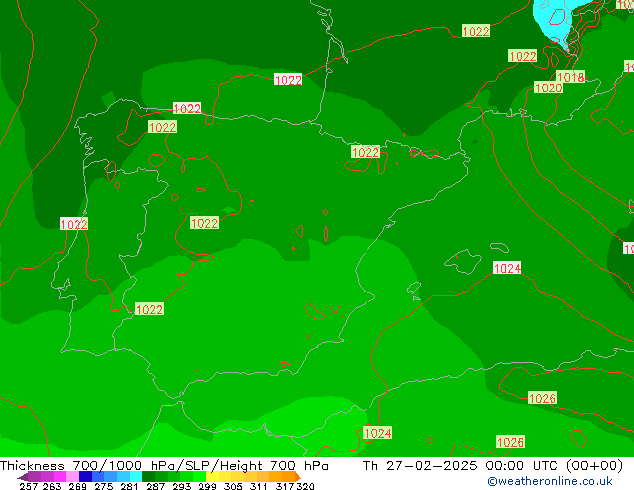Image resolution: width=634 pixels, height=490 pixels.
Task: Click the 1022 label over the Pyrenees
Action: coord(366,152)
